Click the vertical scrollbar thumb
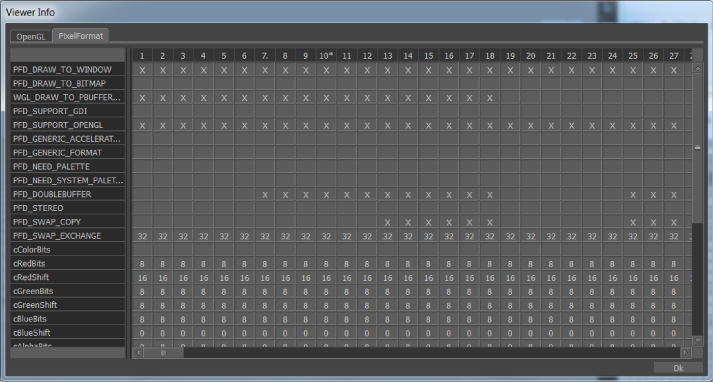Viewport: 713px width, 382px height. [697, 147]
